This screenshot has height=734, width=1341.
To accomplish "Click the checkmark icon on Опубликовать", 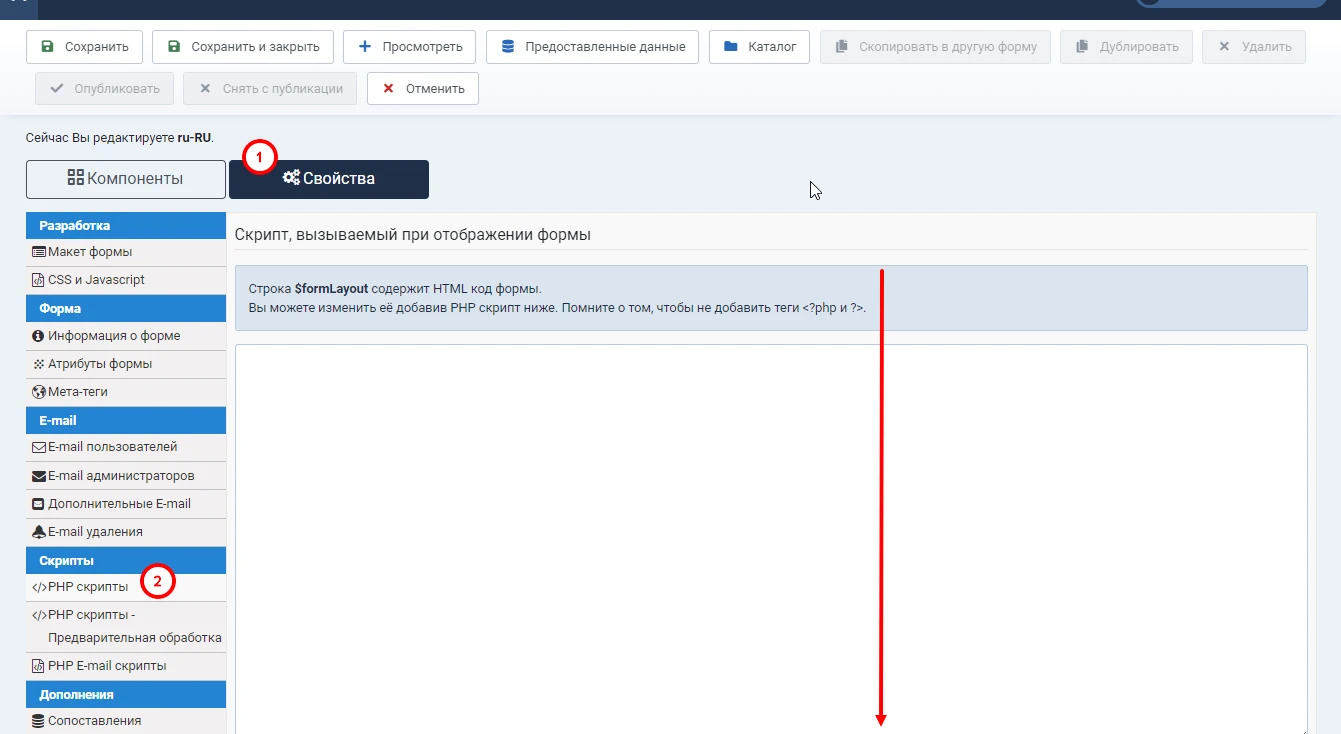I will click(57, 89).
